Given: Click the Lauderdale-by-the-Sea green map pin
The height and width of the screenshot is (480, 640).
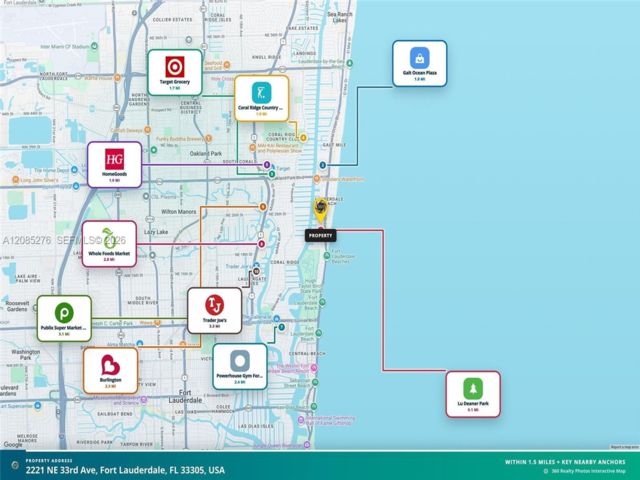Looking at the screenshot, I should [350, 63].
